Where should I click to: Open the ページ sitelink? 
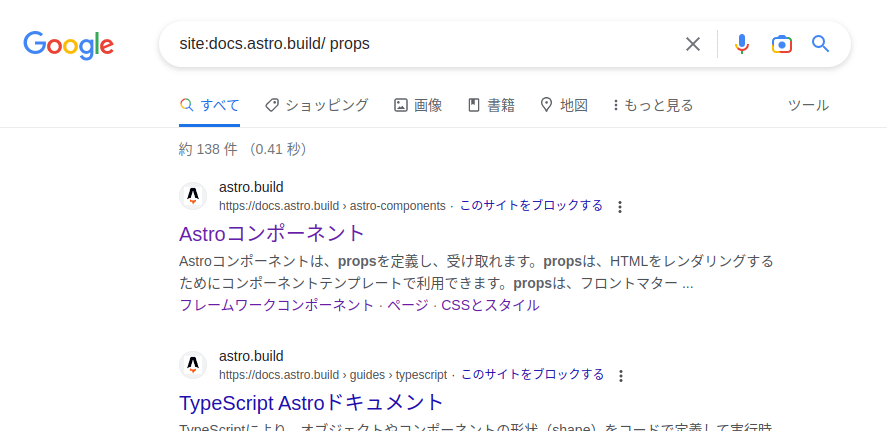(x=408, y=305)
